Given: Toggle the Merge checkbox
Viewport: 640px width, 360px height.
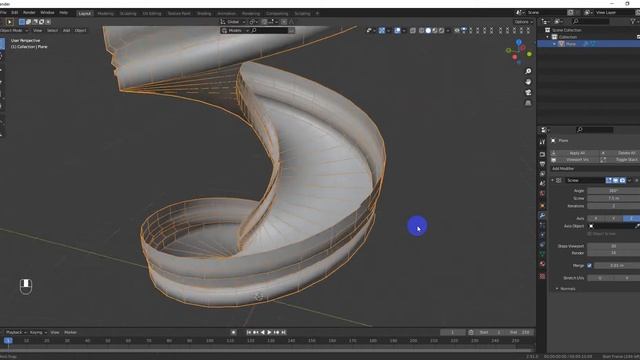Looking at the screenshot, I should pyautogui.click(x=589, y=266).
